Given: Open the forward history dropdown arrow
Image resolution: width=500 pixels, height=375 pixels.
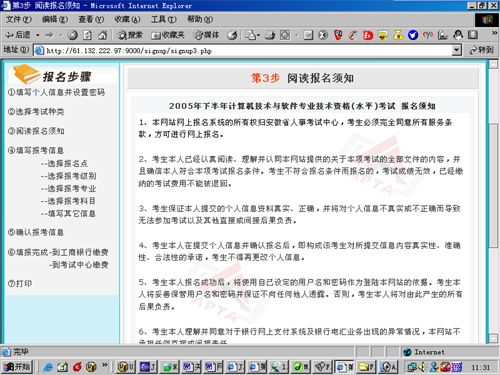Looking at the screenshot, I should [x=61, y=35].
